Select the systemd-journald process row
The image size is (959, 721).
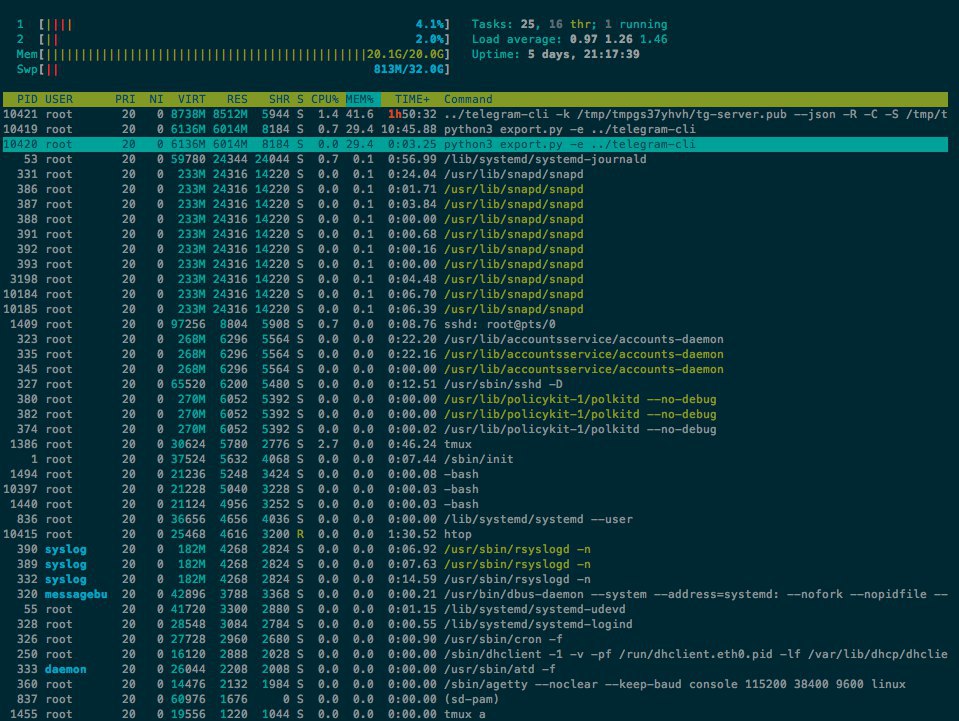[x=475, y=159]
